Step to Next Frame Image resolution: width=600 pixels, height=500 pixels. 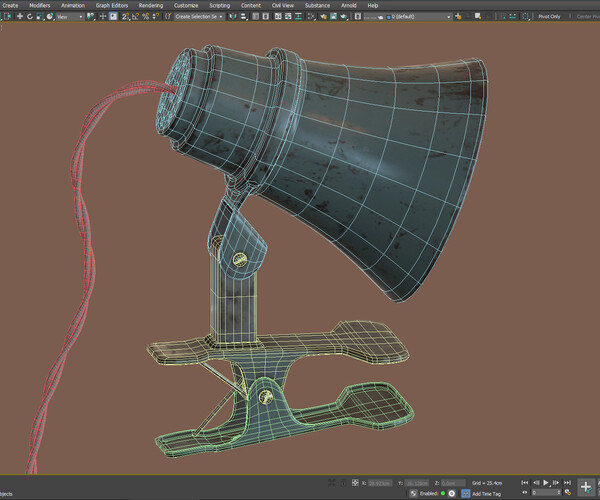pyautogui.click(x=556, y=483)
